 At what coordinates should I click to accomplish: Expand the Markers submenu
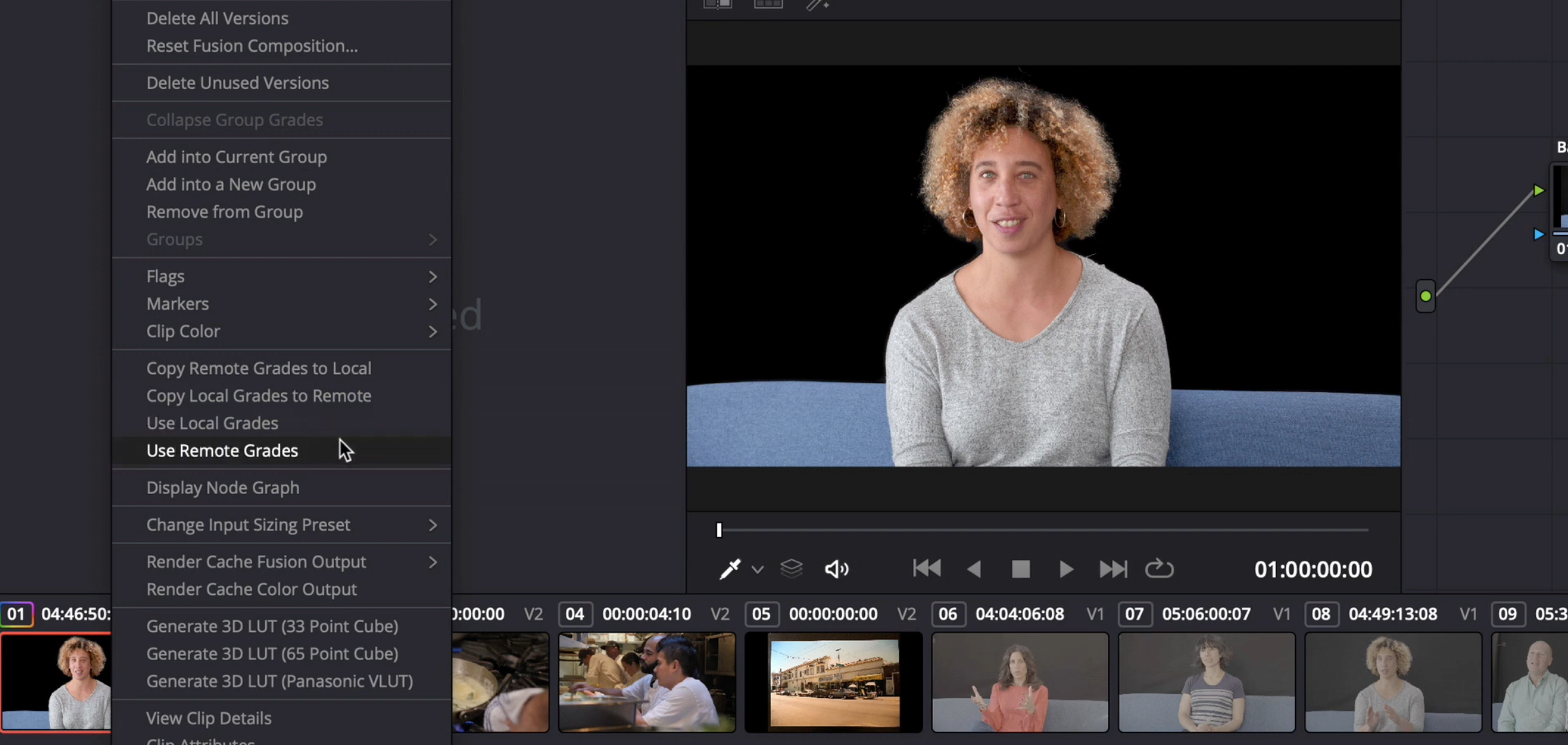pyautogui.click(x=282, y=304)
